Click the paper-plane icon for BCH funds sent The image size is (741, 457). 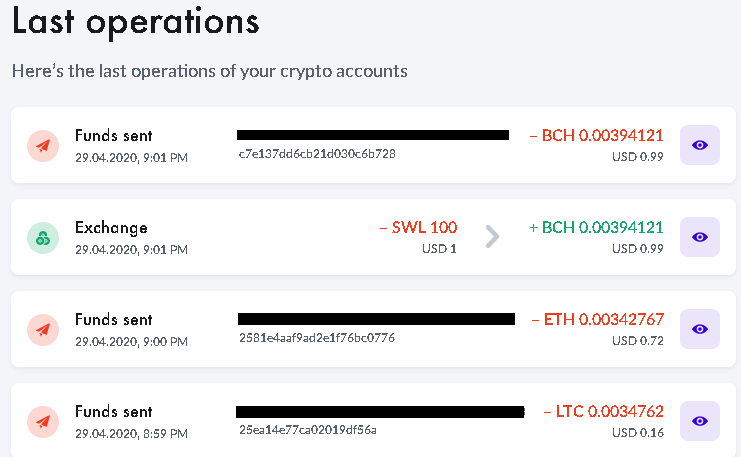43,146
